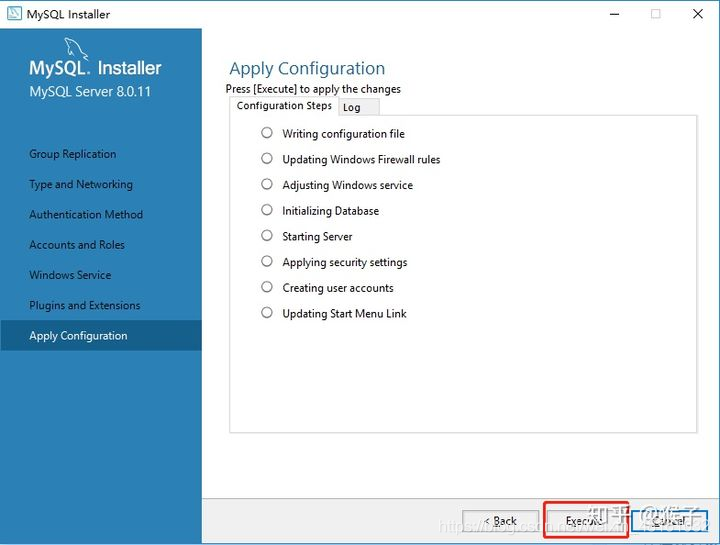Open Accounts and Roles step
The image size is (720, 545).
coord(77,245)
